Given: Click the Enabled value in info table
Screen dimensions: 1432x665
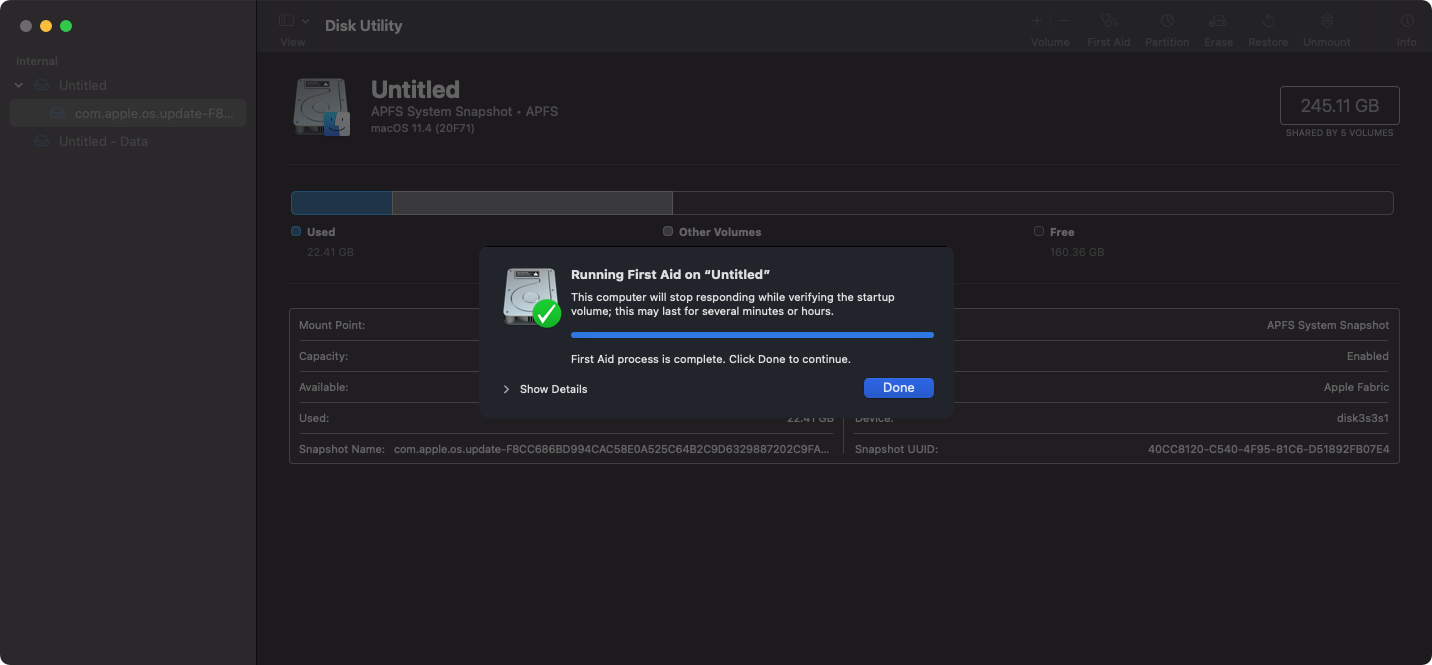Looking at the screenshot, I should (x=1368, y=356).
